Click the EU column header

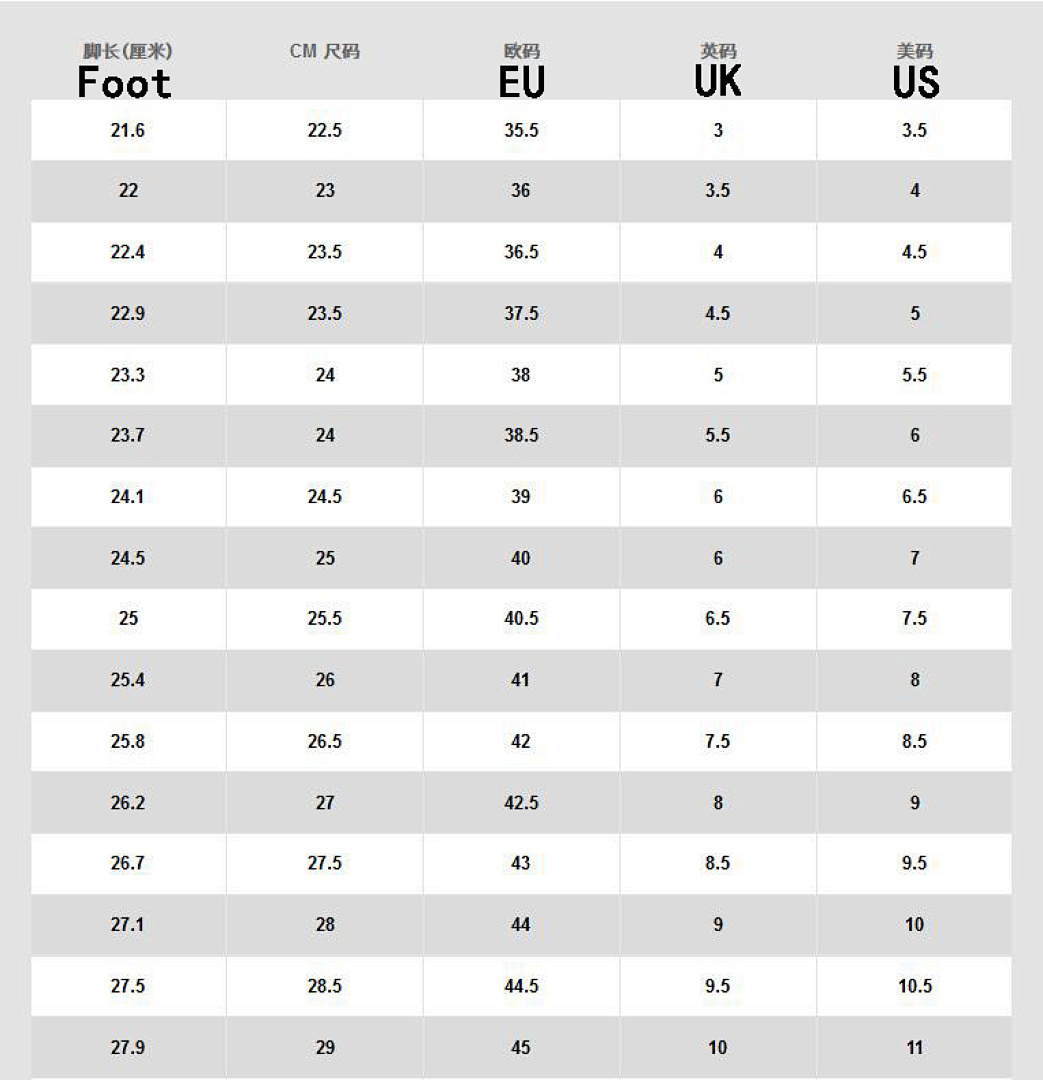tap(522, 81)
